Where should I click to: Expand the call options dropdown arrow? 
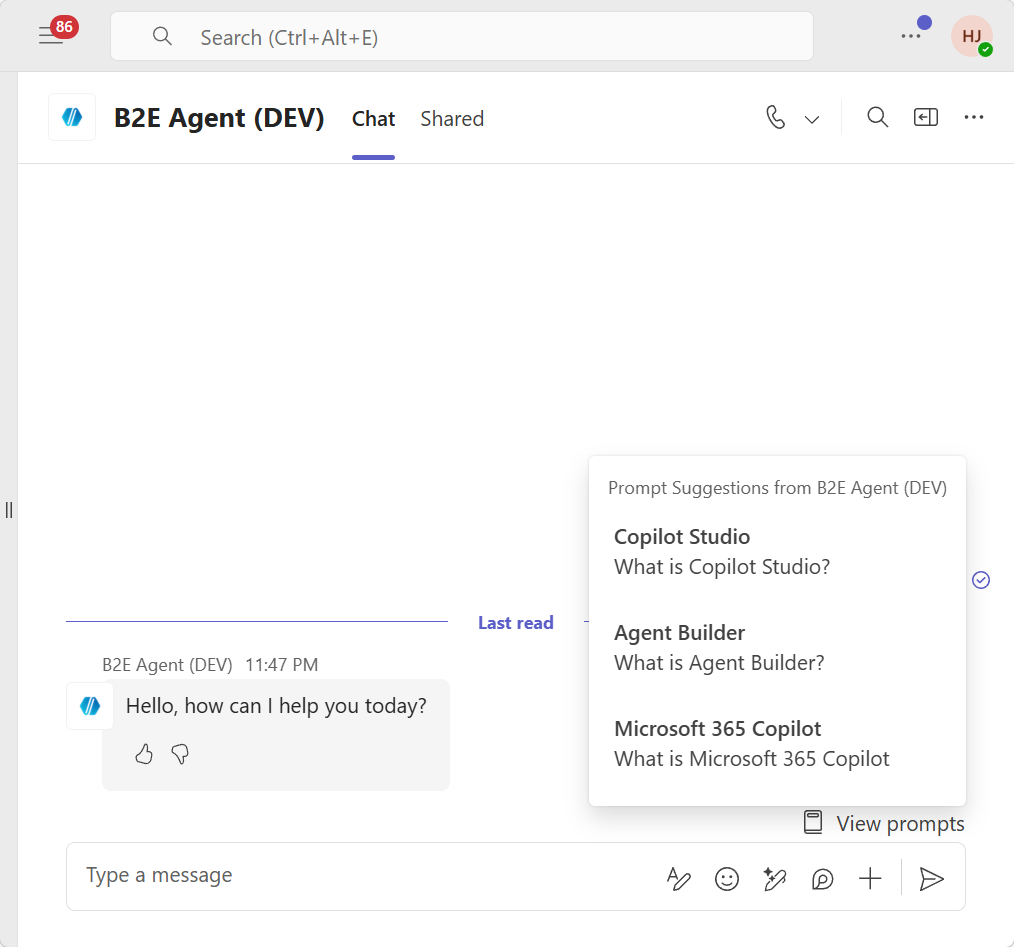[812, 119]
